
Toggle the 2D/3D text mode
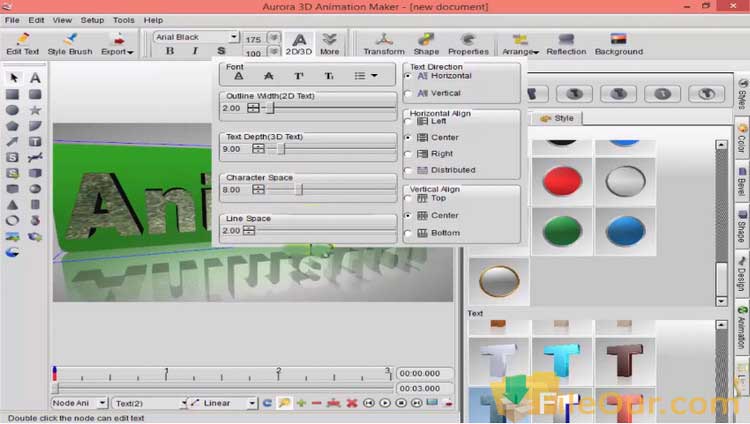click(x=299, y=44)
